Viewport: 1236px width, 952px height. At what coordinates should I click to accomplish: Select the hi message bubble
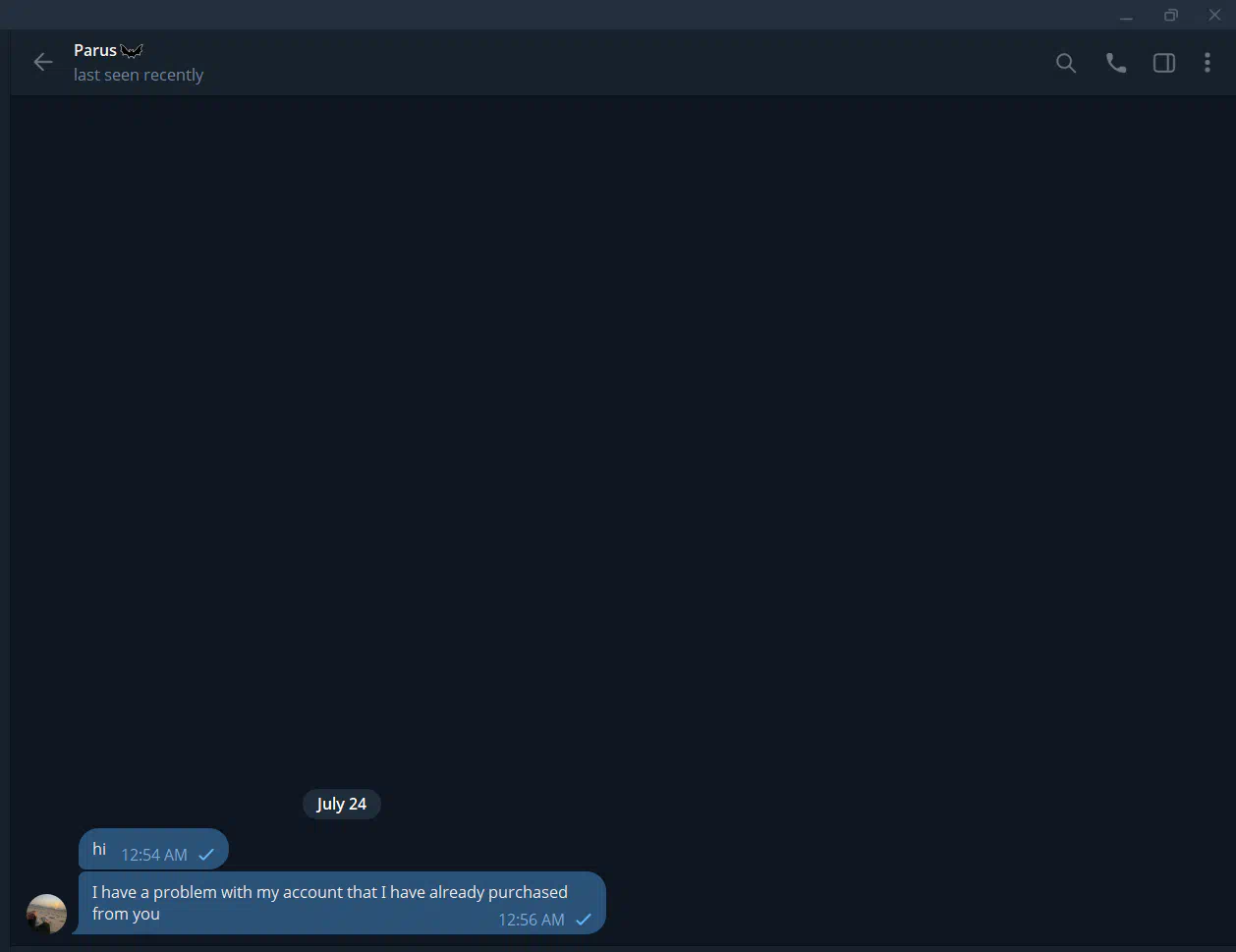[153, 849]
